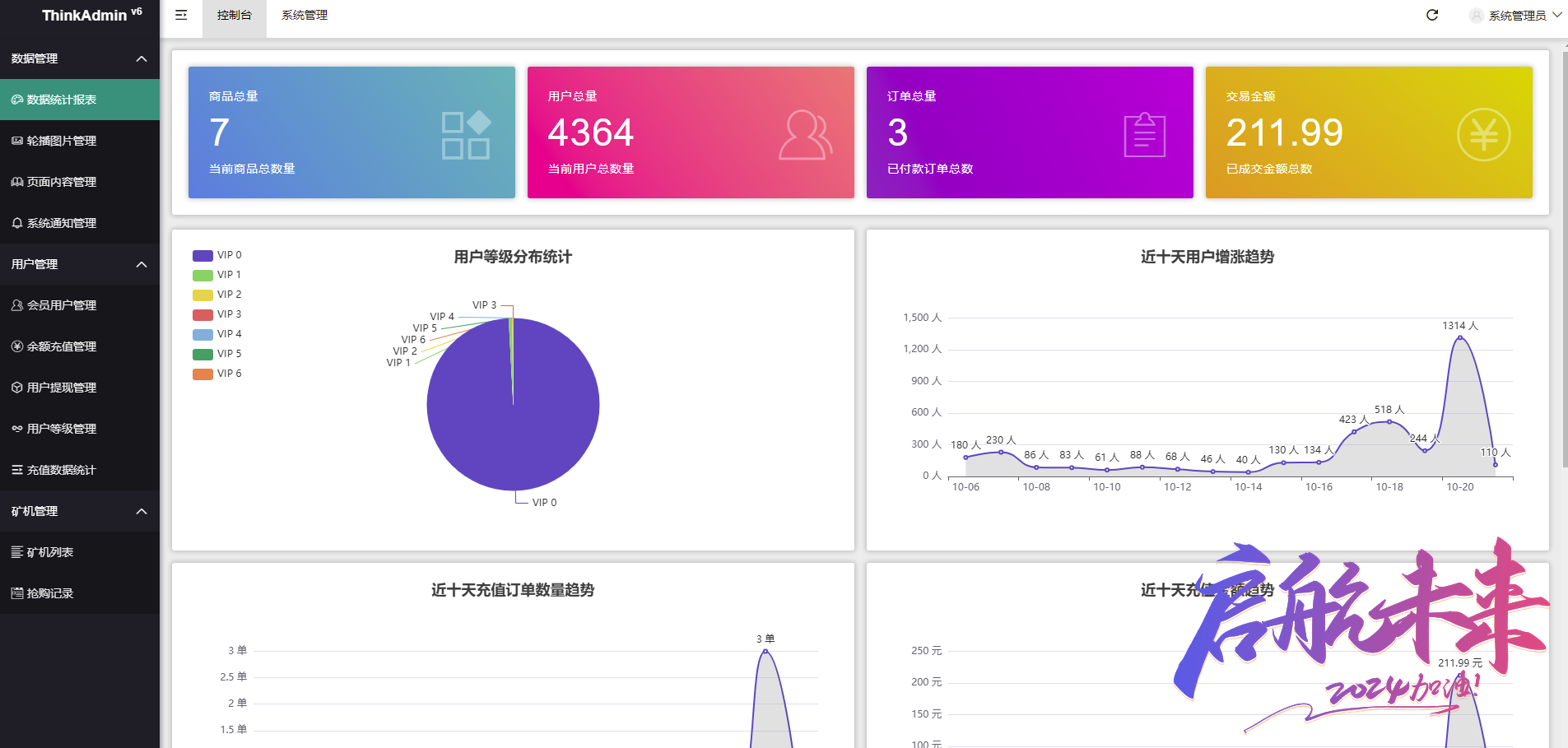Click the 3 单 peak label
The width and height of the screenshot is (1568, 748).
coord(765,639)
